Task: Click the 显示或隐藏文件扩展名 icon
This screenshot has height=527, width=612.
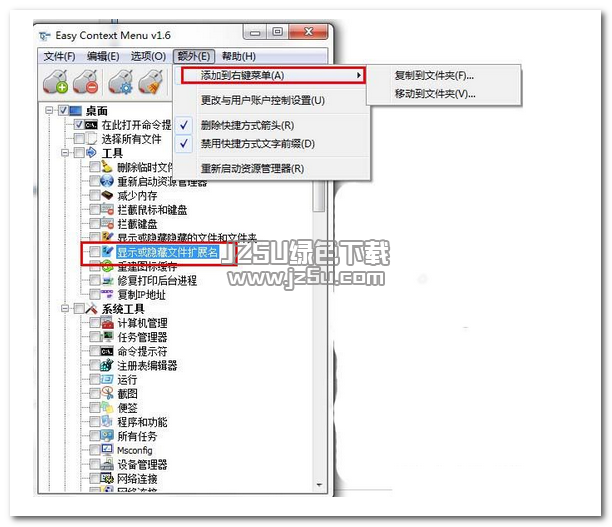Action: pyautogui.click(x=107, y=251)
